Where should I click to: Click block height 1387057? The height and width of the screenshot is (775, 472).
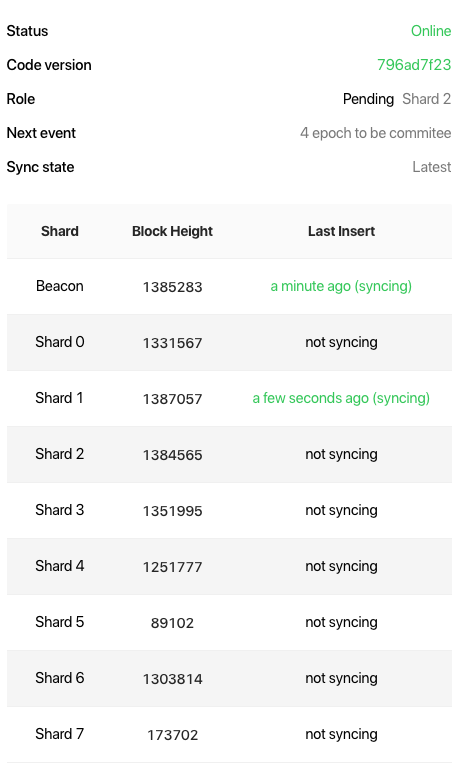[x=172, y=399]
